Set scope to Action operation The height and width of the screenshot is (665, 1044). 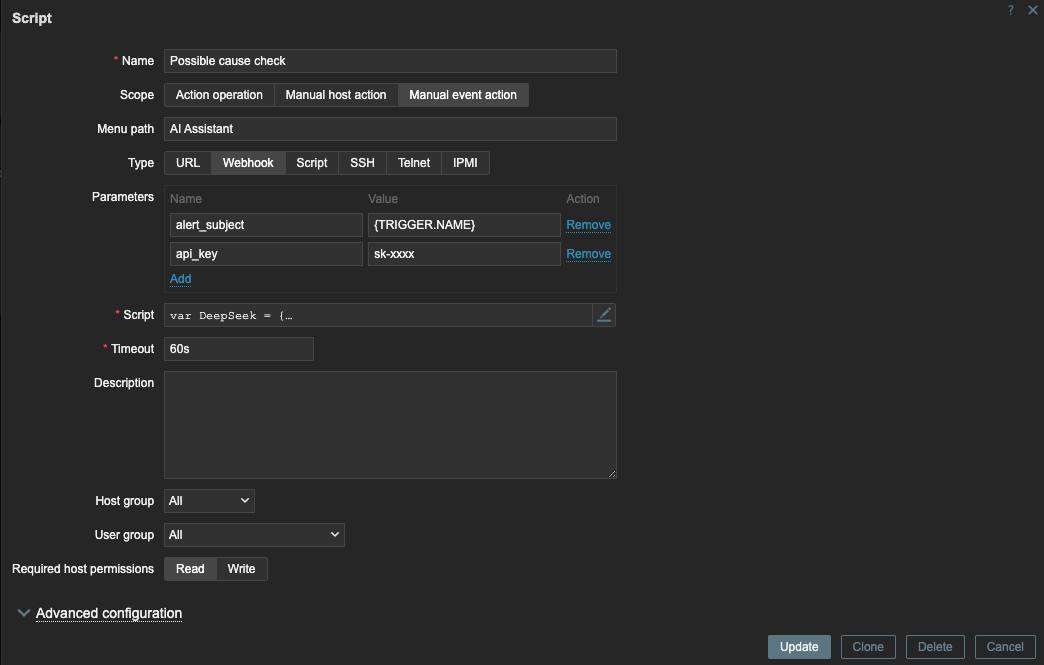pyautogui.click(x=219, y=95)
